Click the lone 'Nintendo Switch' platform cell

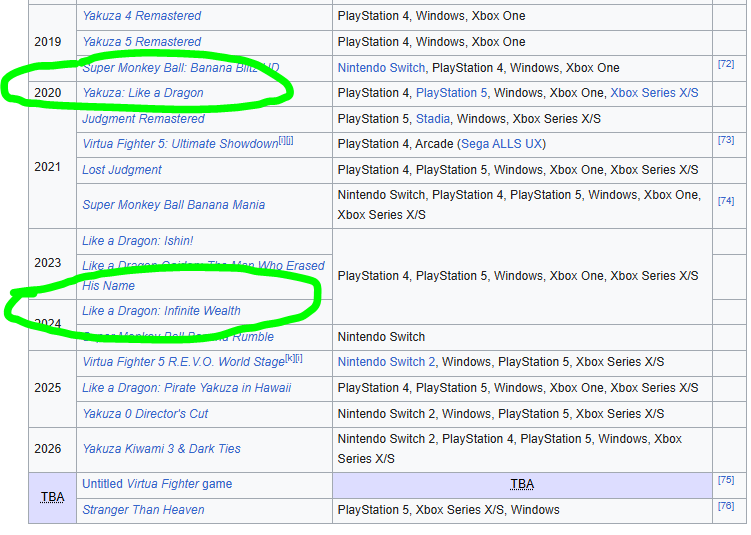click(522, 337)
